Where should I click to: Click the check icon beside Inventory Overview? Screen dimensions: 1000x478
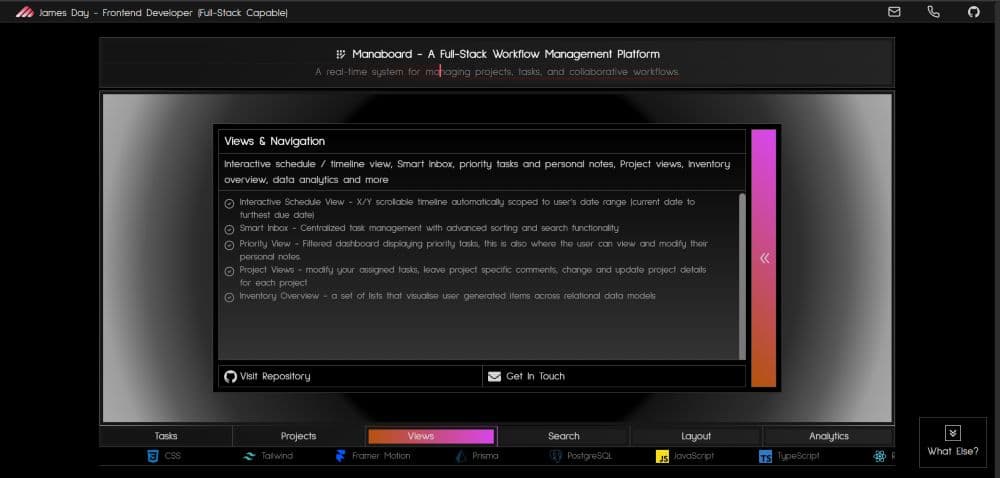click(x=230, y=297)
